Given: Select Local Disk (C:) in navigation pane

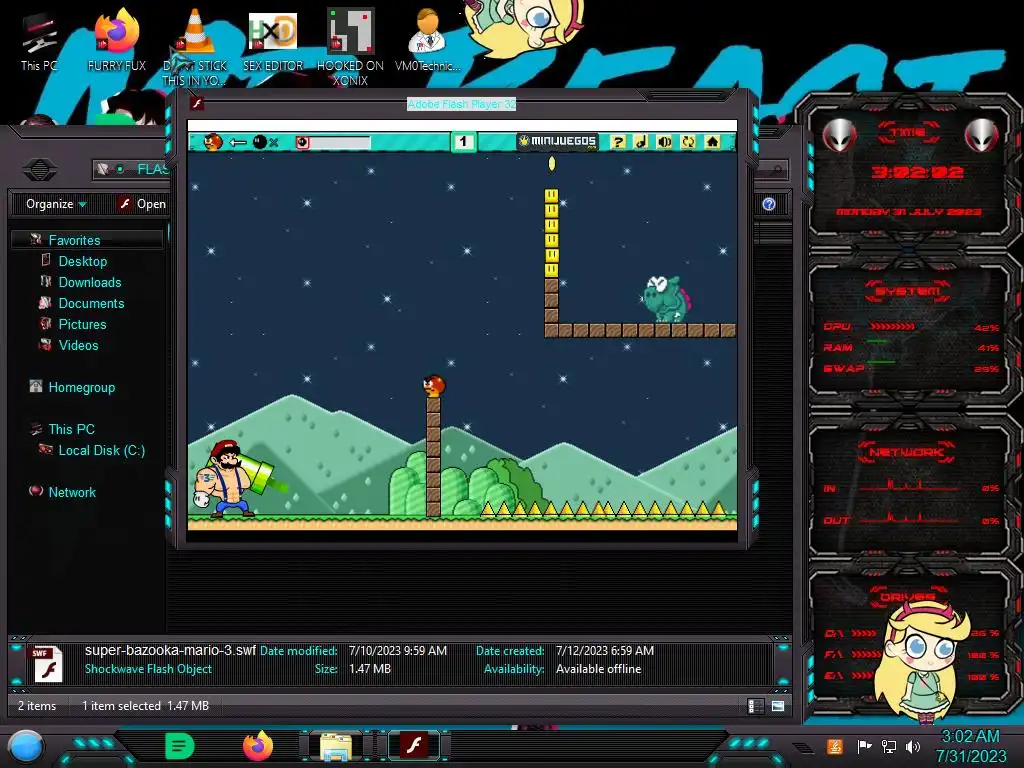Looking at the screenshot, I should pos(101,450).
